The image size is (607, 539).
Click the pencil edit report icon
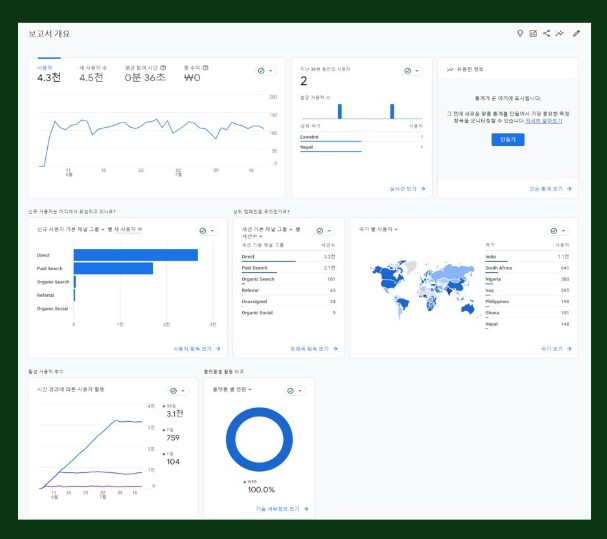coord(576,33)
